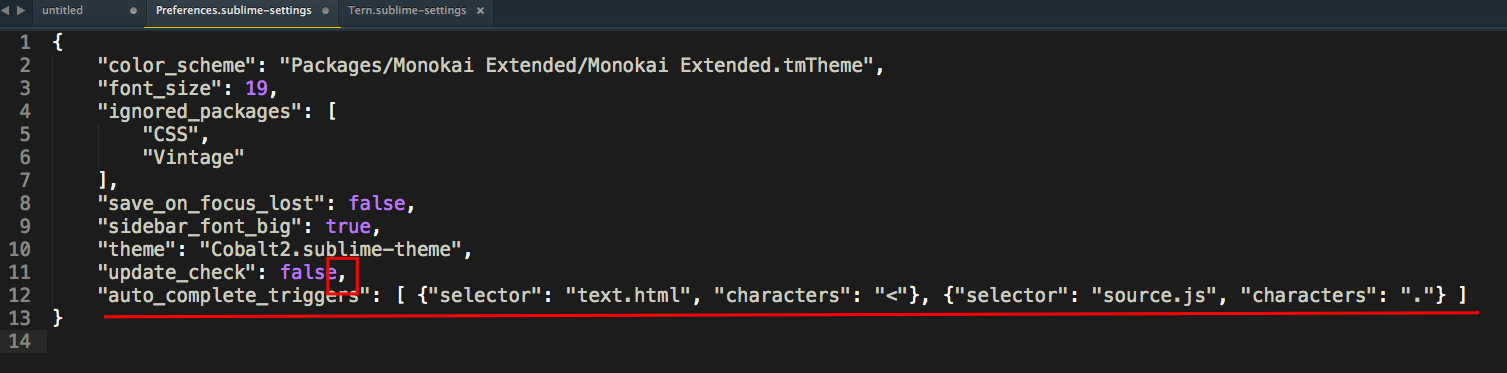This screenshot has width=1507, height=373.
Task: Click the false value of update_check
Action: pyautogui.click(x=307, y=272)
